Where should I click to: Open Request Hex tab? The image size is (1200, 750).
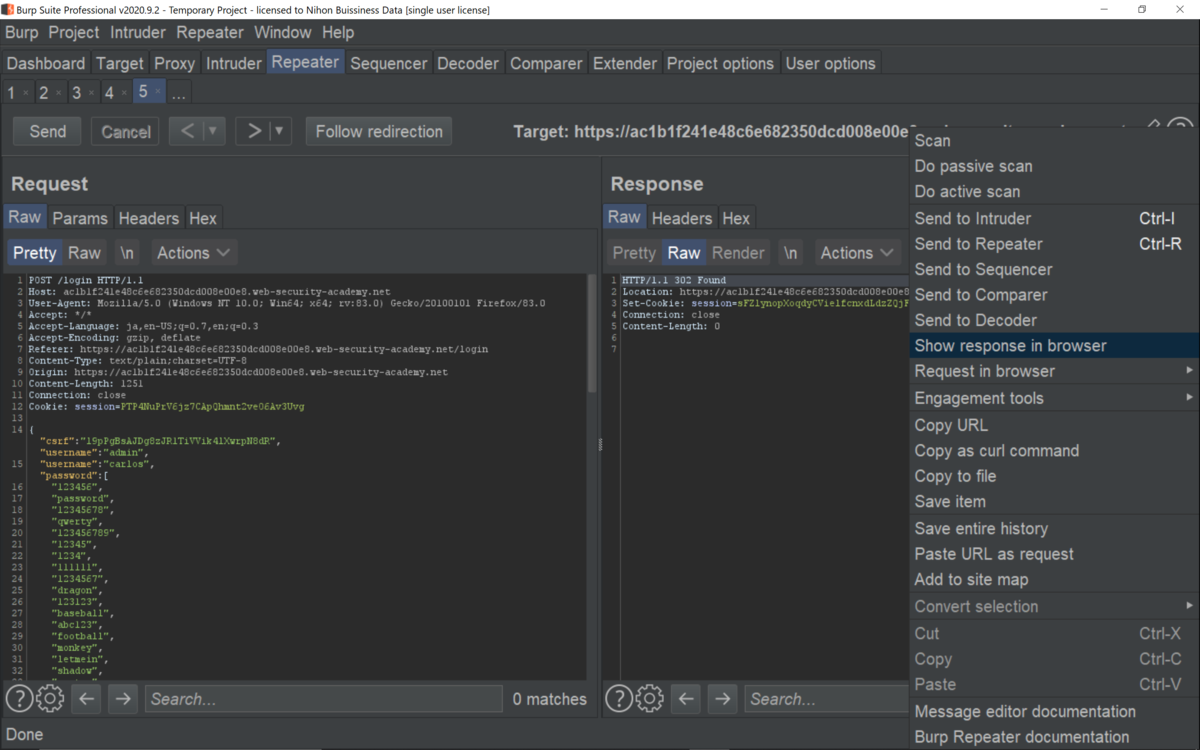click(x=203, y=218)
